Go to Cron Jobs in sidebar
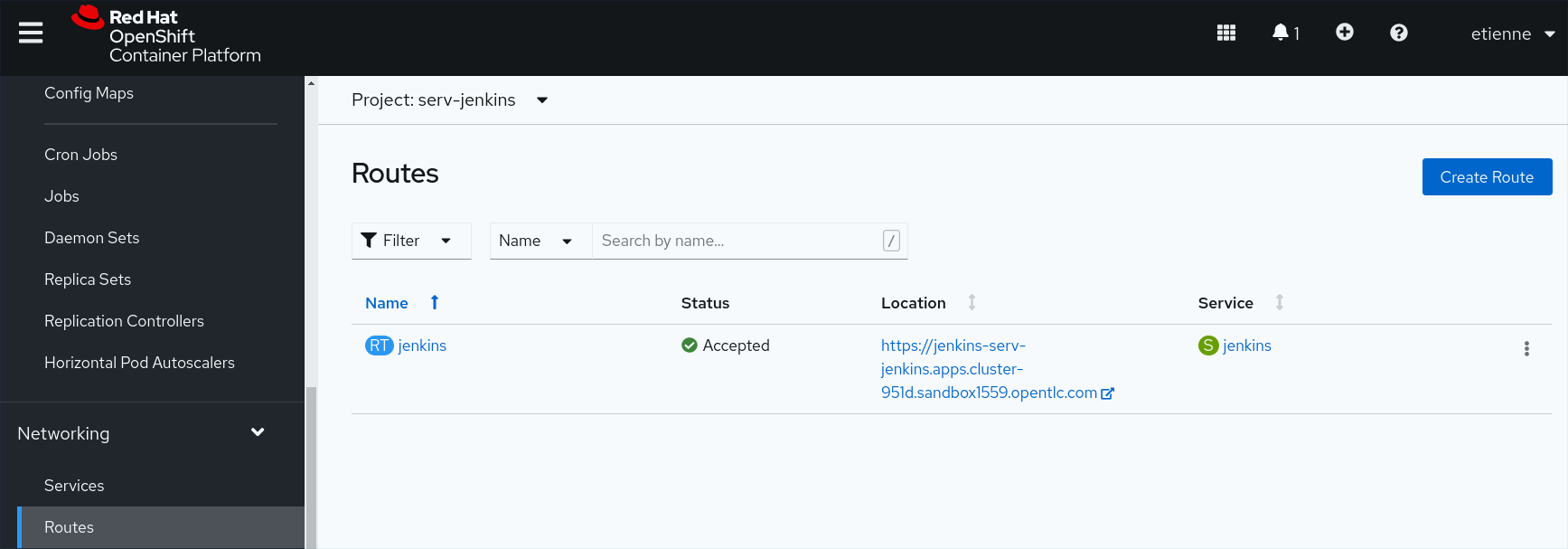The image size is (1568, 549). (x=80, y=155)
